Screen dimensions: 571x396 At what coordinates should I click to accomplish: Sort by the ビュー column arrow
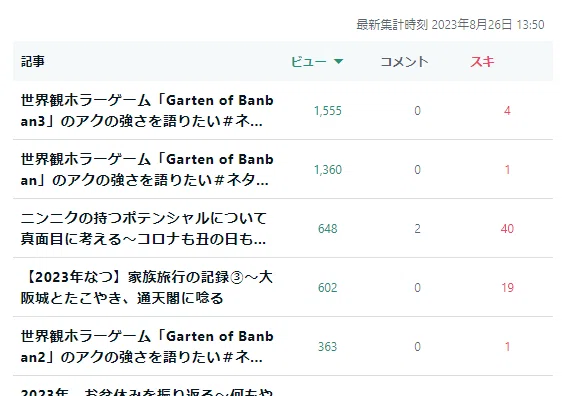pyautogui.click(x=338, y=61)
